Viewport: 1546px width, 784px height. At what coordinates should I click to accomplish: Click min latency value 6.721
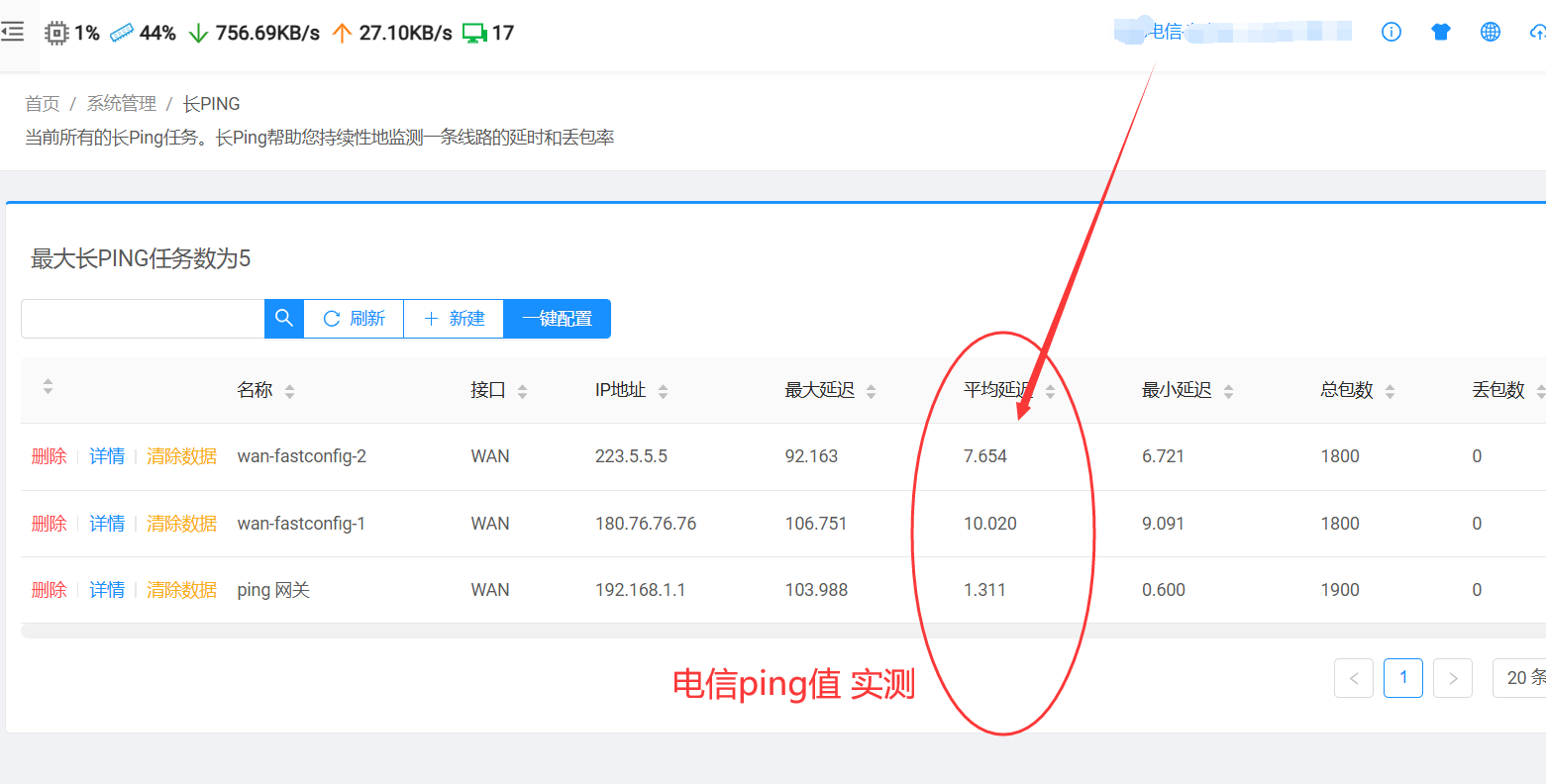click(x=1164, y=456)
